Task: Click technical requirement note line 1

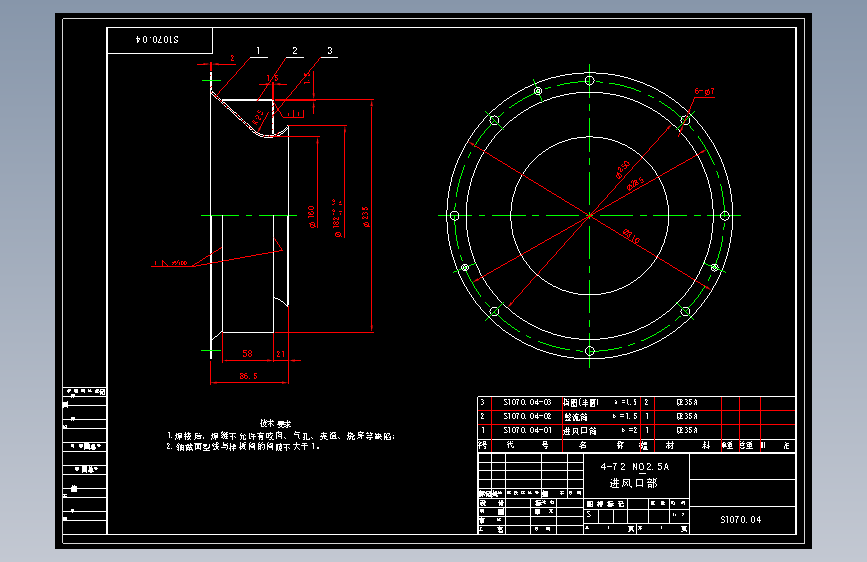Action: point(281,436)
